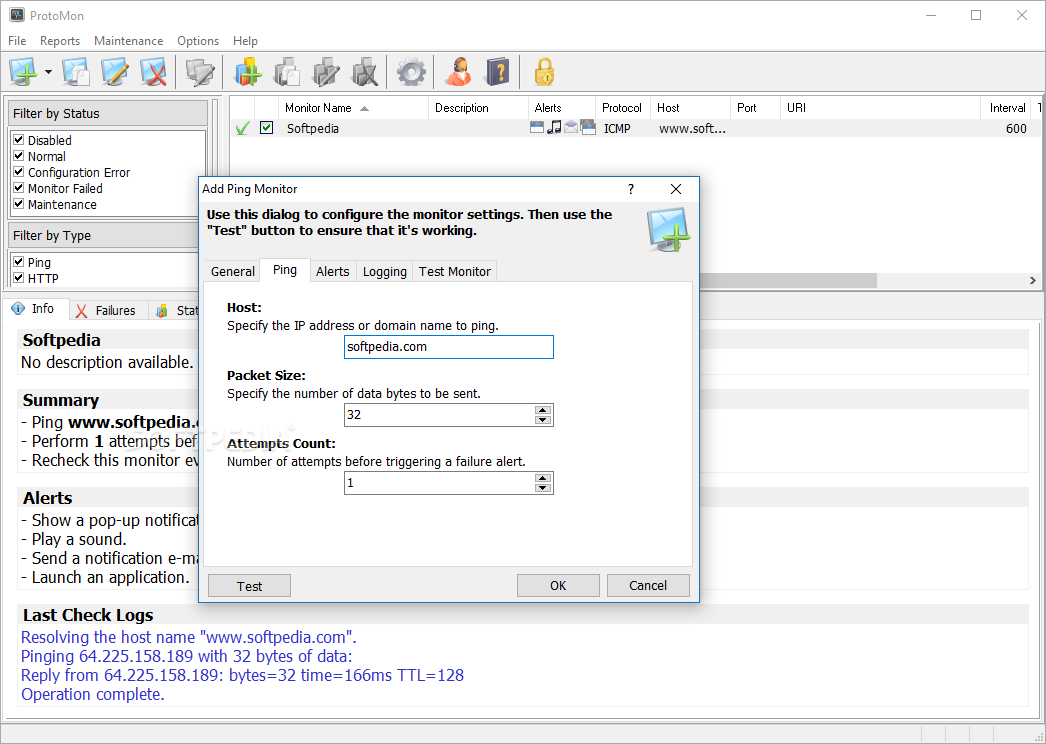The width and height of the screenshot is (1046, 744).
Task: Click the Filter by Type header
Action: point(105,236)
